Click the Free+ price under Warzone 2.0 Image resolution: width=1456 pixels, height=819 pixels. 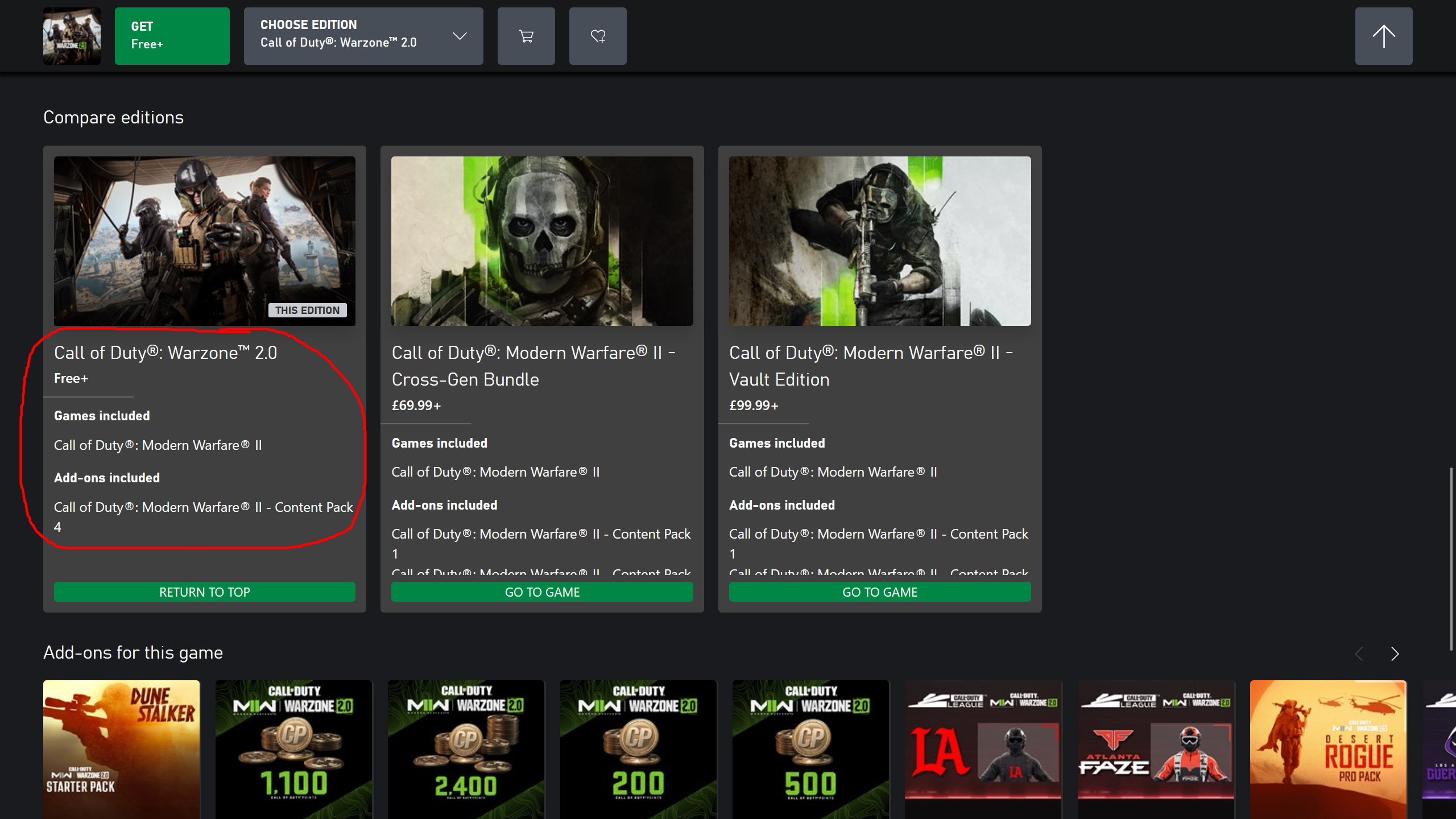(71, 378)
